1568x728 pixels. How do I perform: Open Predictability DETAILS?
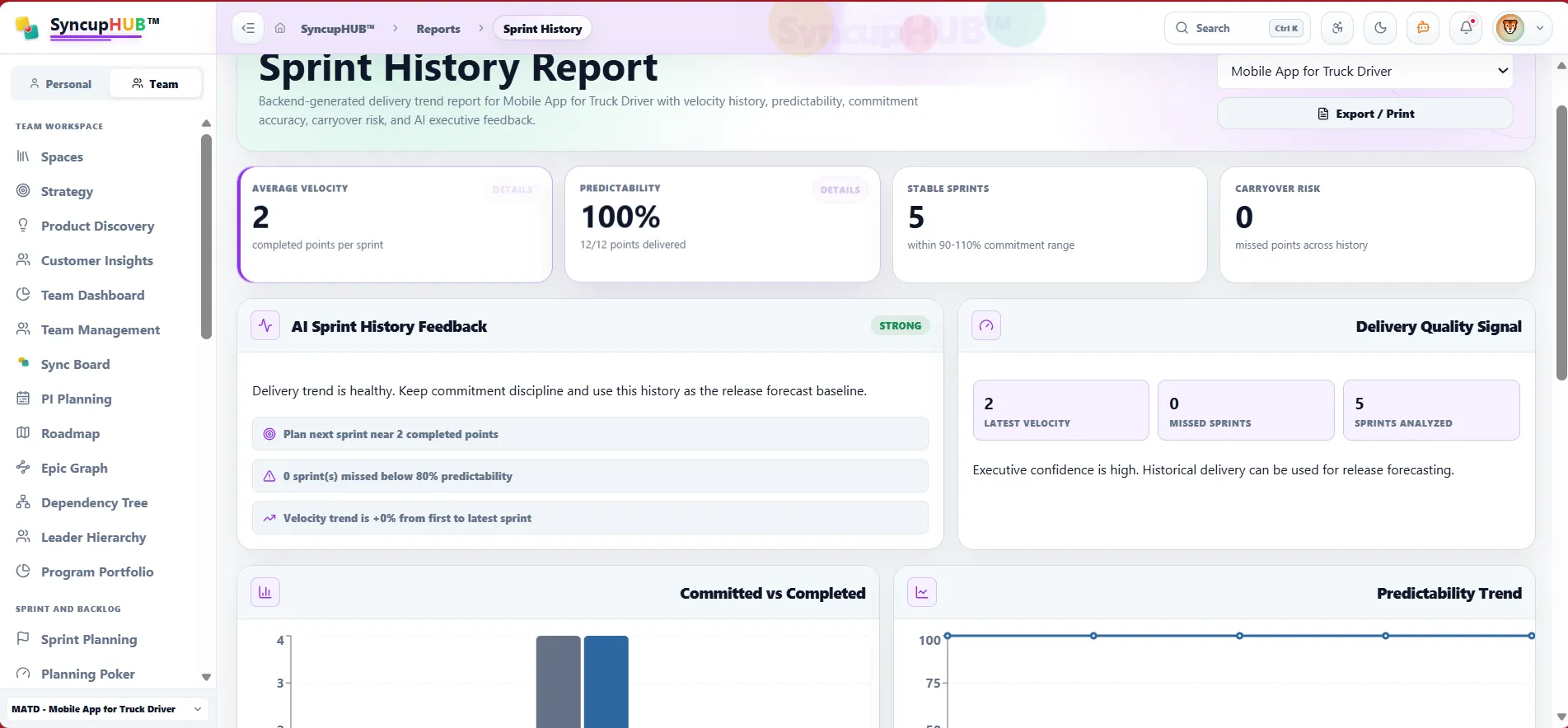(840, 189)
